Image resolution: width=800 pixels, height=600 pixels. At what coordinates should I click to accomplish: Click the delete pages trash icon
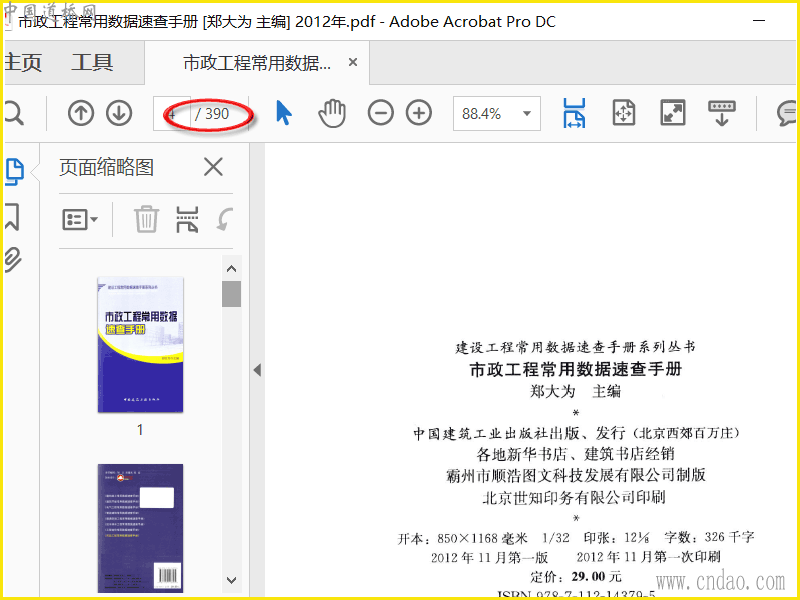coord(146,219)
